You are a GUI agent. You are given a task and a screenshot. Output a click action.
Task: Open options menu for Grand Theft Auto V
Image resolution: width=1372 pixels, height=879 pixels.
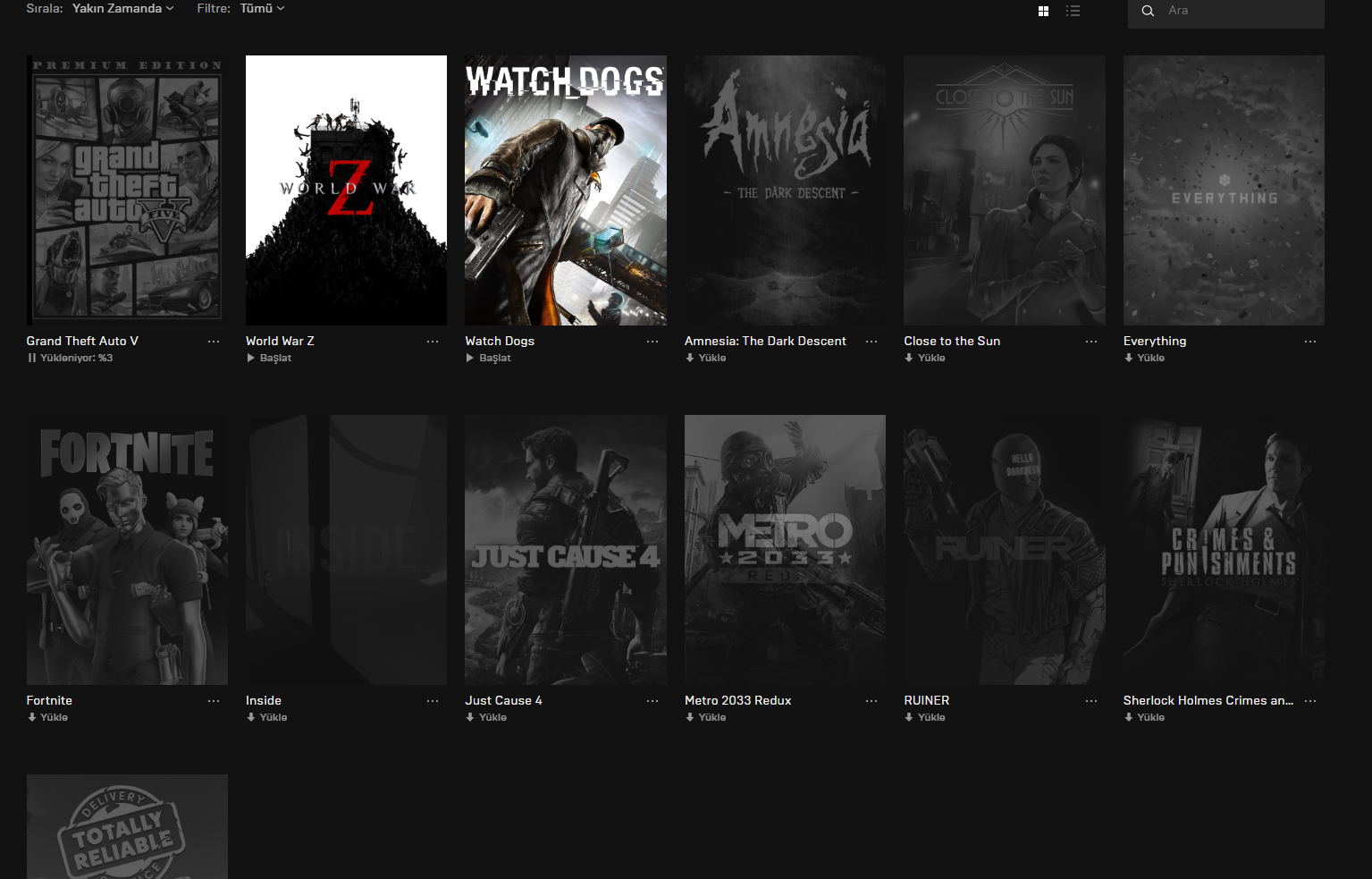(214, 342)
